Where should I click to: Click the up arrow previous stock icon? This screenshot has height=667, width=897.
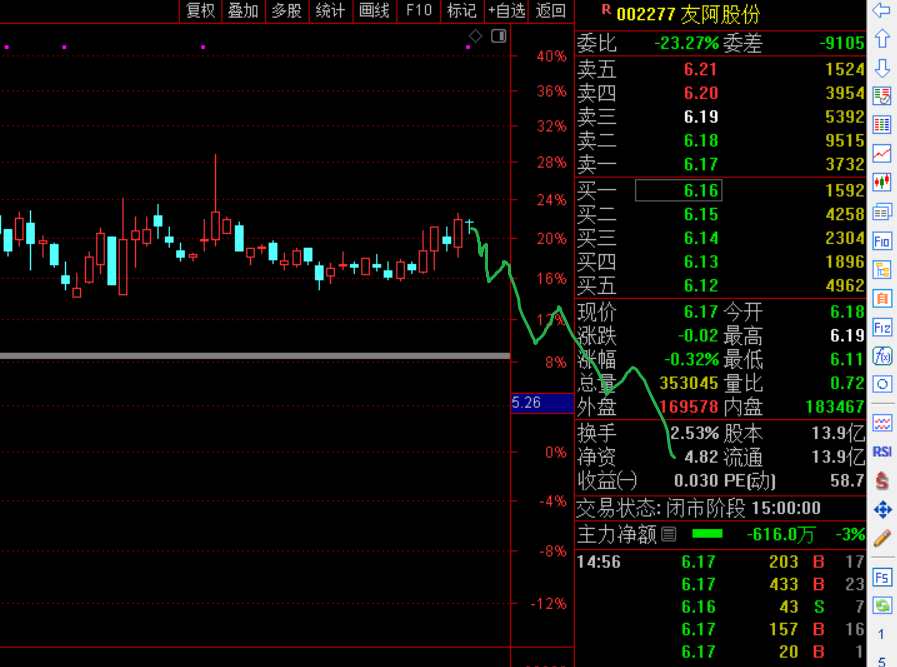pos(882,39)
